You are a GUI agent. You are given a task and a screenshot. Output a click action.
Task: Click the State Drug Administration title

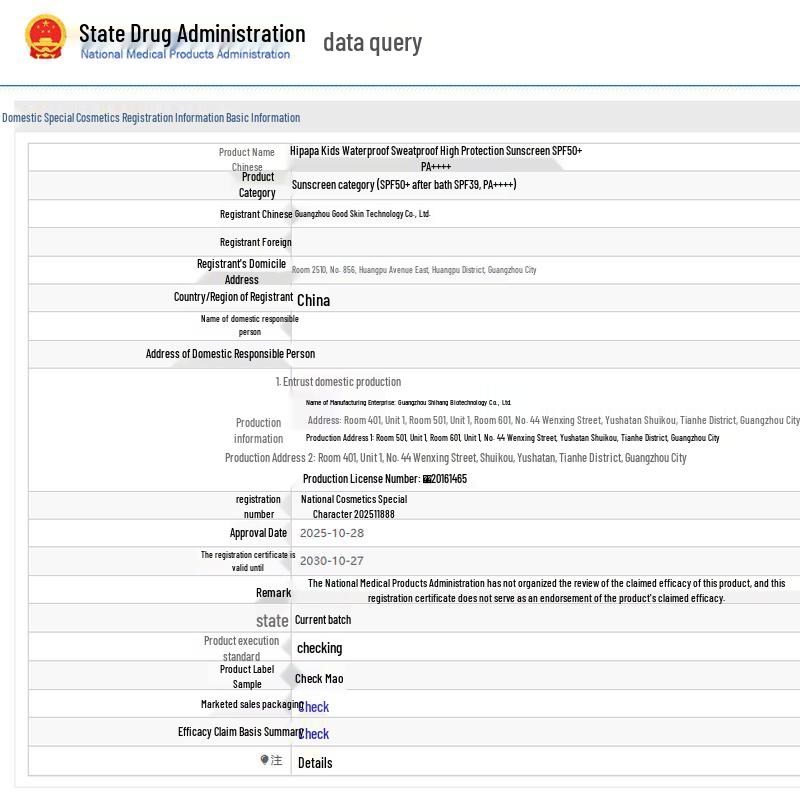pos(192,34)
